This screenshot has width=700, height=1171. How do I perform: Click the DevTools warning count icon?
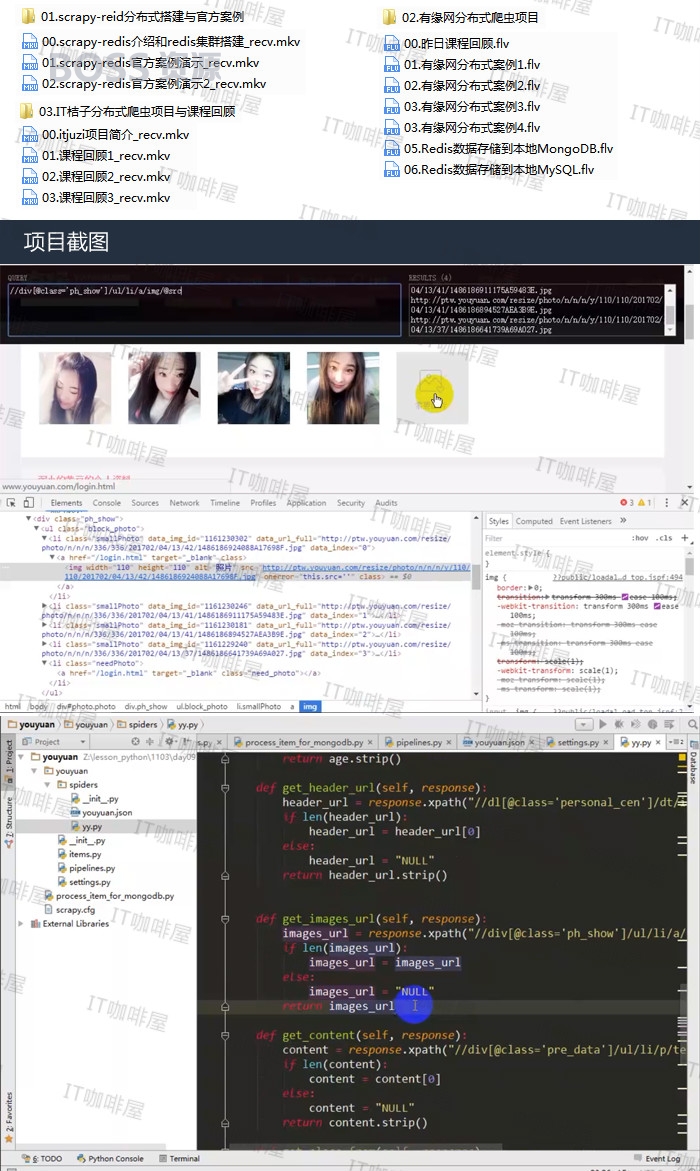[642, 503]
